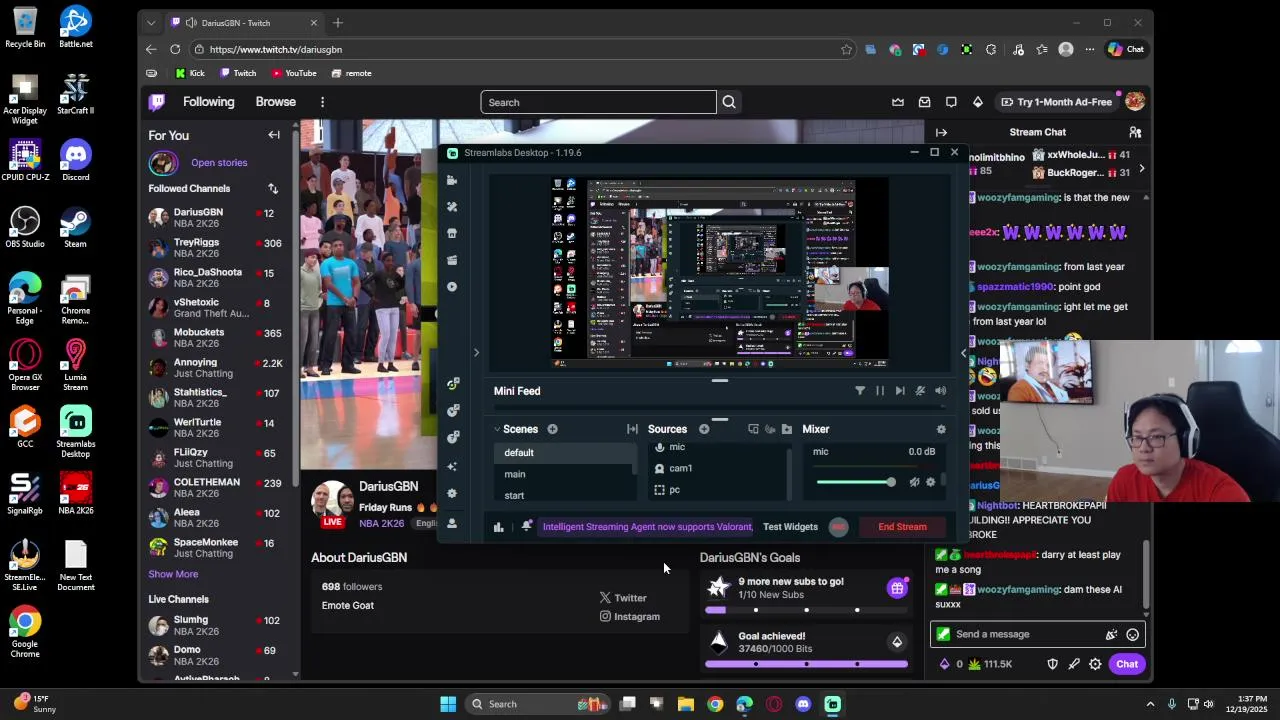Click Test Widgets in Streamlabs footer
The image size is (1280, 720).
[790, 527]
